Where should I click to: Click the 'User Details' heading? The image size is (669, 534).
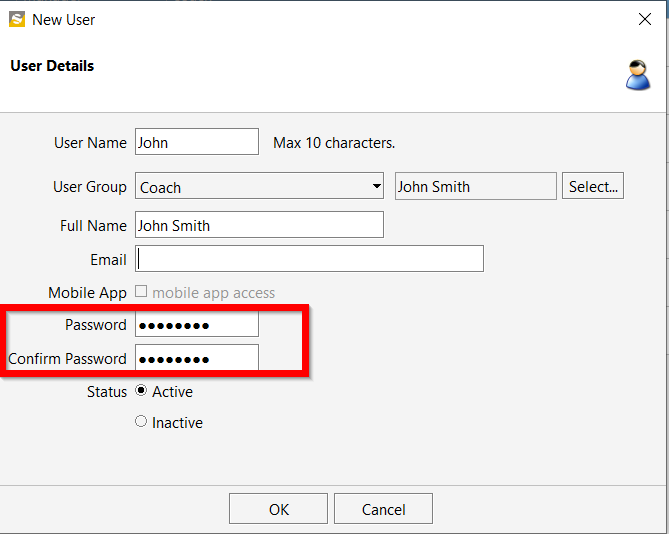tap(52, 66)
